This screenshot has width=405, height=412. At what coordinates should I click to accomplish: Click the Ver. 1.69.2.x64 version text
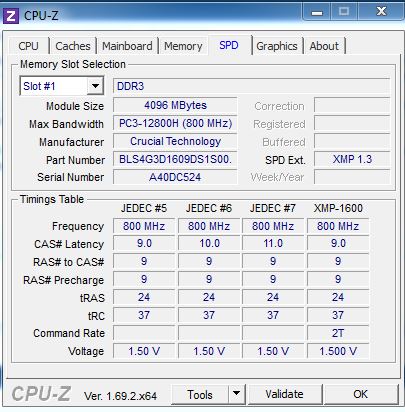pos(120,396)
